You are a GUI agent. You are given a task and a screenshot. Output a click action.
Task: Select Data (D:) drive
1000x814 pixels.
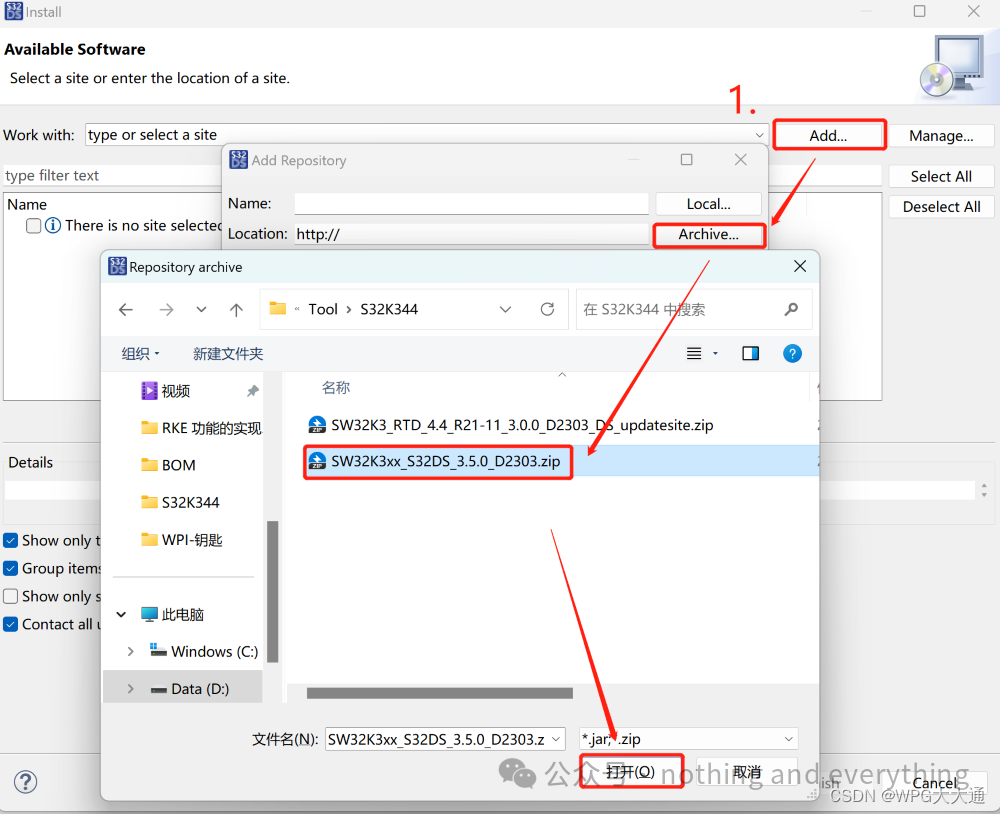coord(190,689)
